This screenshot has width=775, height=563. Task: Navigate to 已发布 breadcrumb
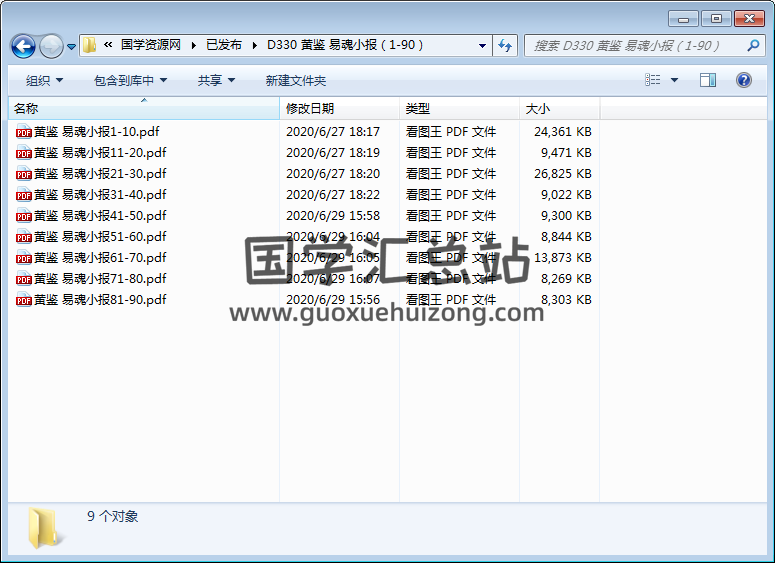pyautogui.click(x=224, y=45)
